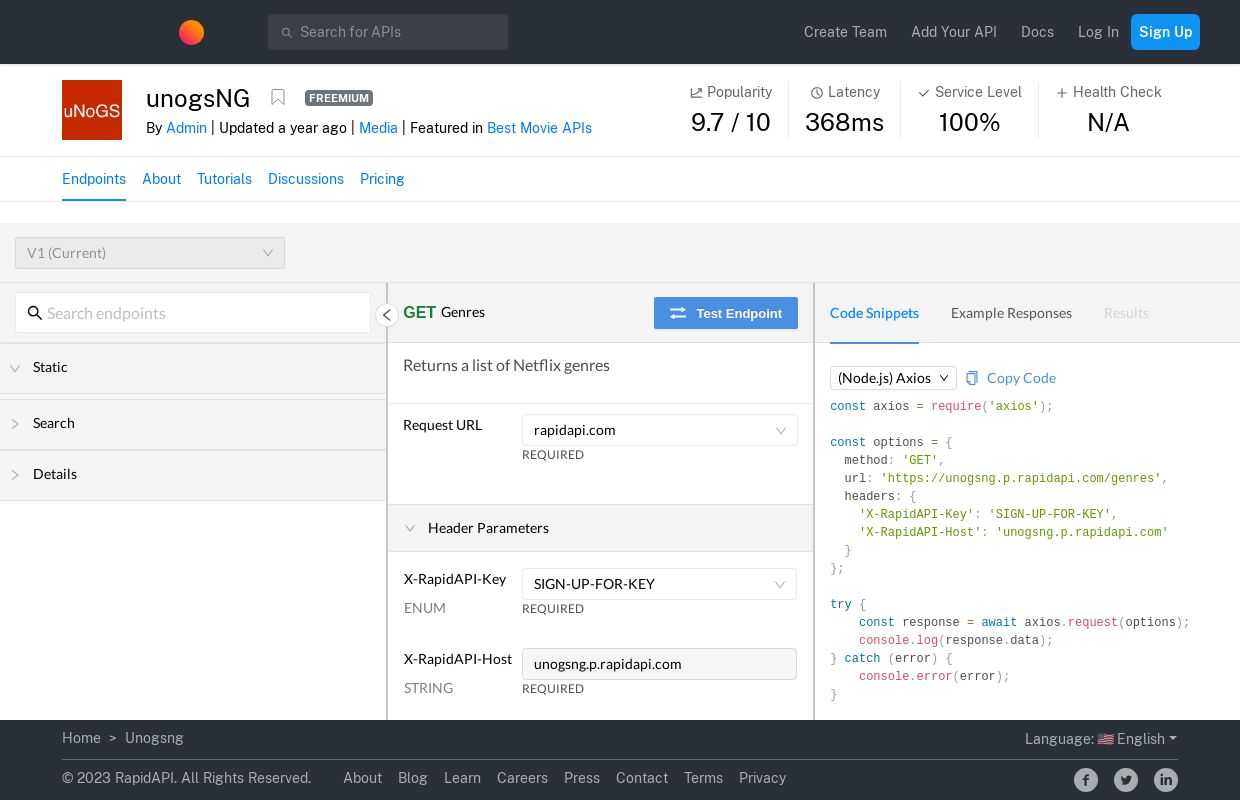Switch to the About tab

pyautogui.click(x=161, y=179)
